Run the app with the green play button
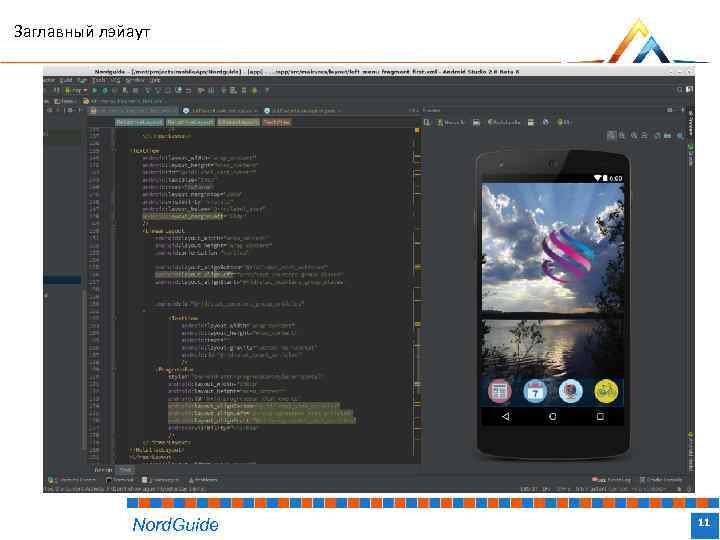Screen dimensions: 720x540 click(95, 90)
